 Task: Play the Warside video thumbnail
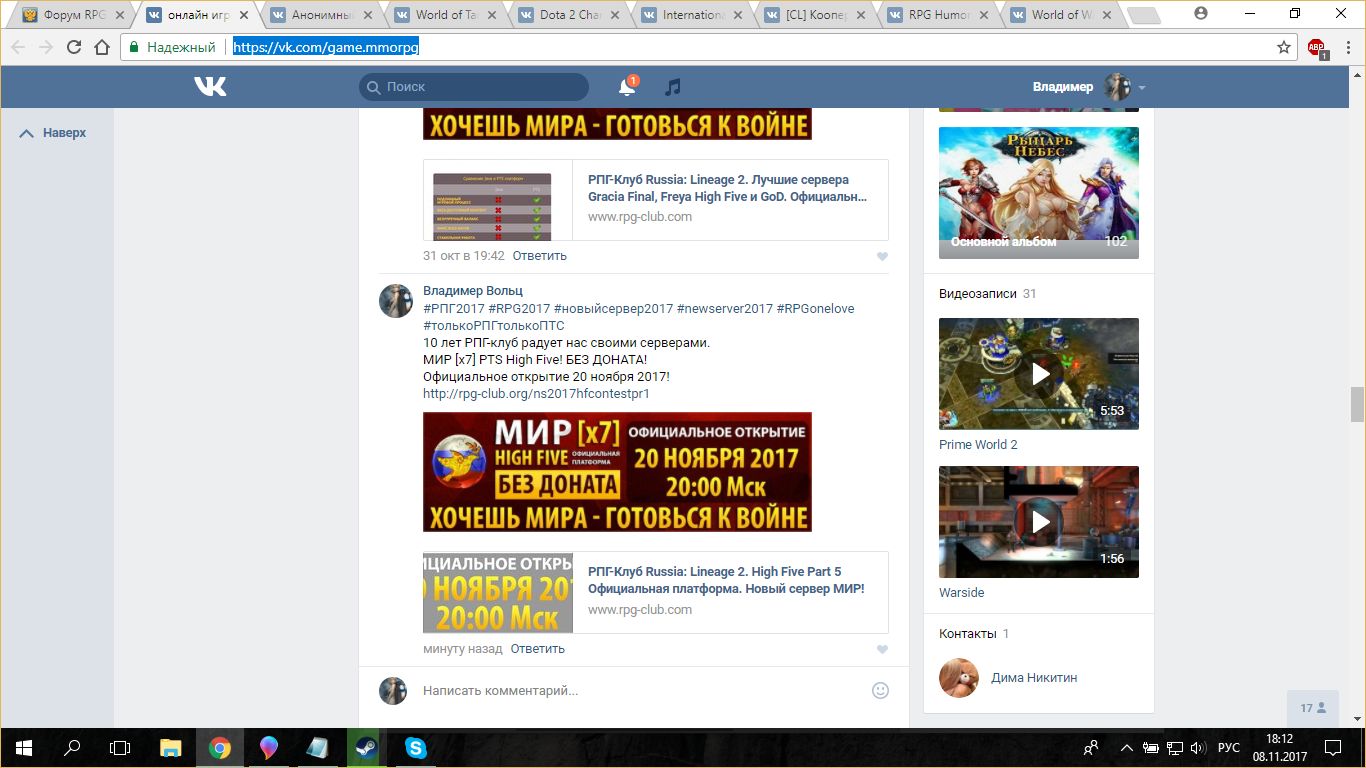coord(1039,522)
